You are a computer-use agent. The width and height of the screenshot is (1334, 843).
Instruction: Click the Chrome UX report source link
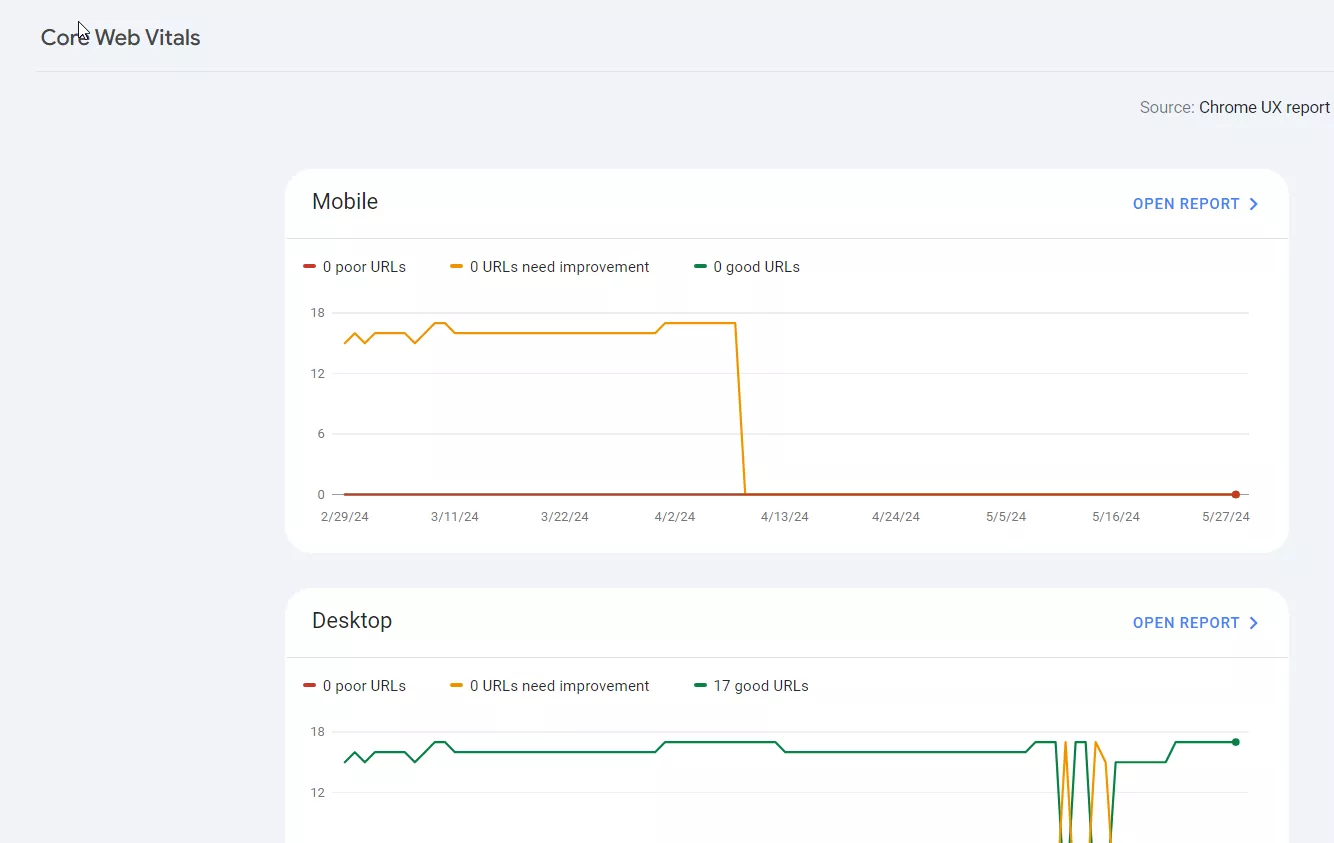click(1264, 107)
